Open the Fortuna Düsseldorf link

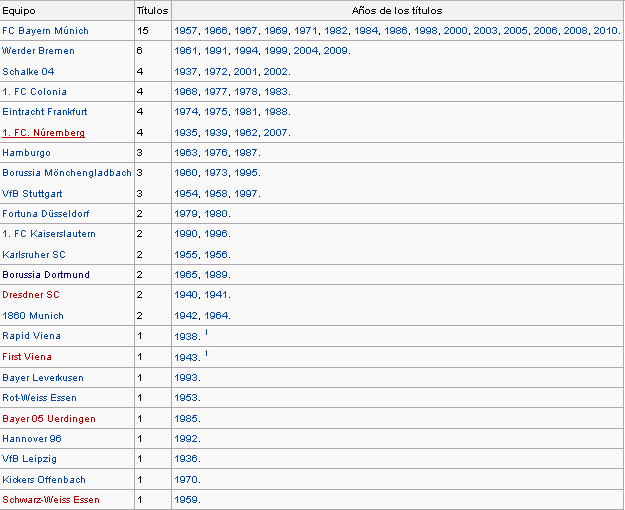[x=45, y=214]
